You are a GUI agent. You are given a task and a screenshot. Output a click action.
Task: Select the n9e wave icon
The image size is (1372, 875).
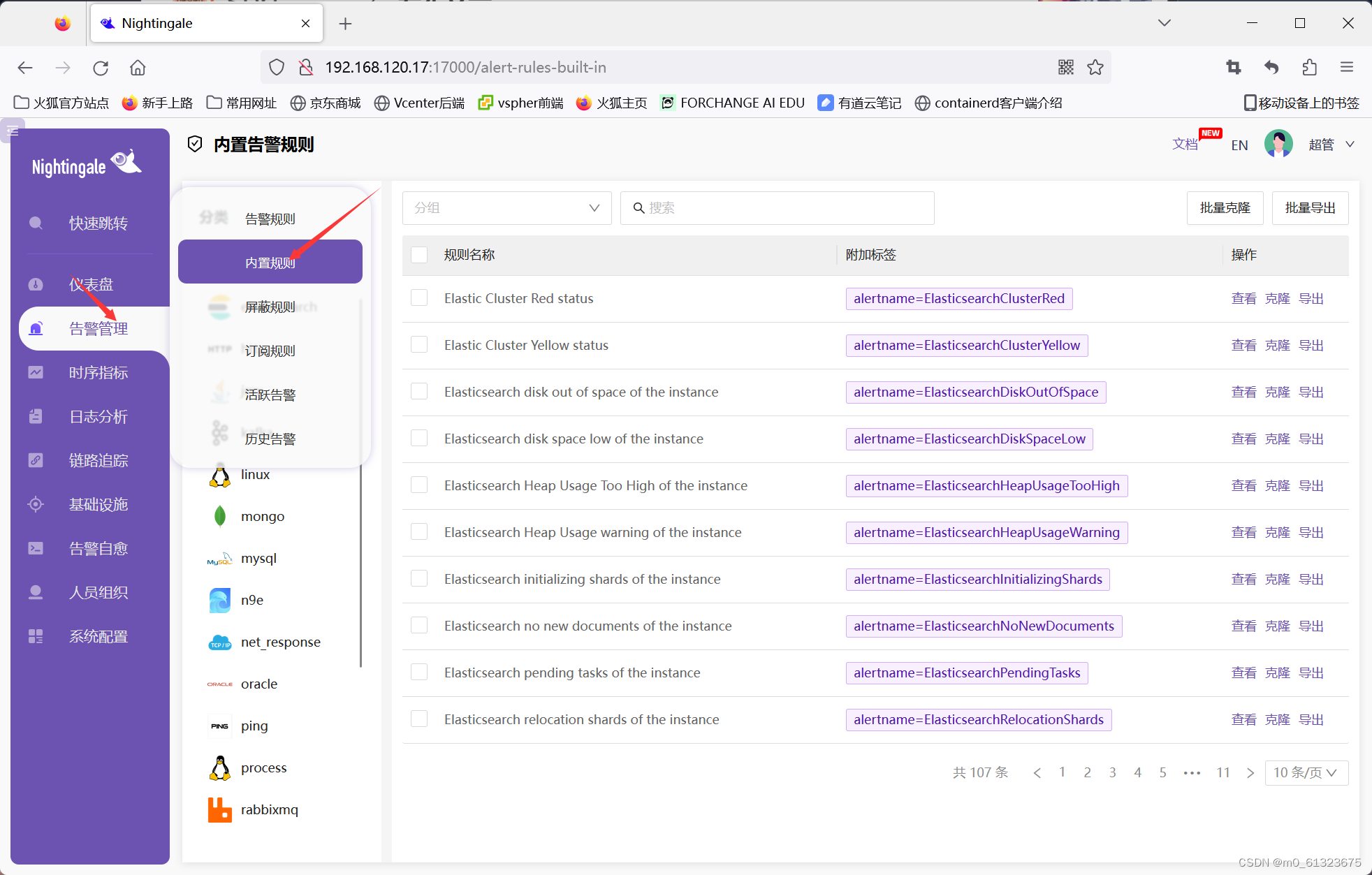click(x=220, y=600)
